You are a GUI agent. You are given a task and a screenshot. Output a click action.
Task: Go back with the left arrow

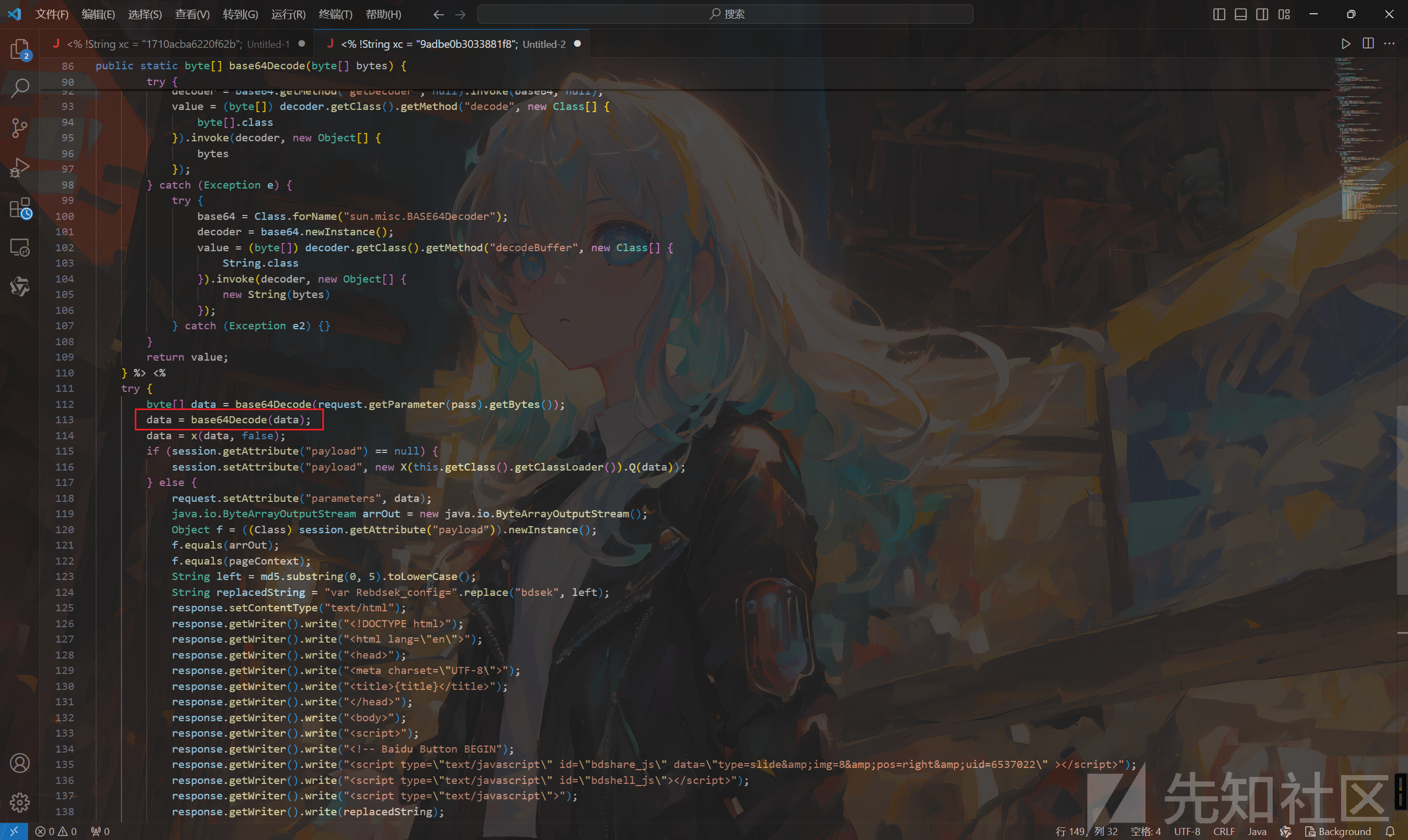pyautogui.click(x=438, y=14)
